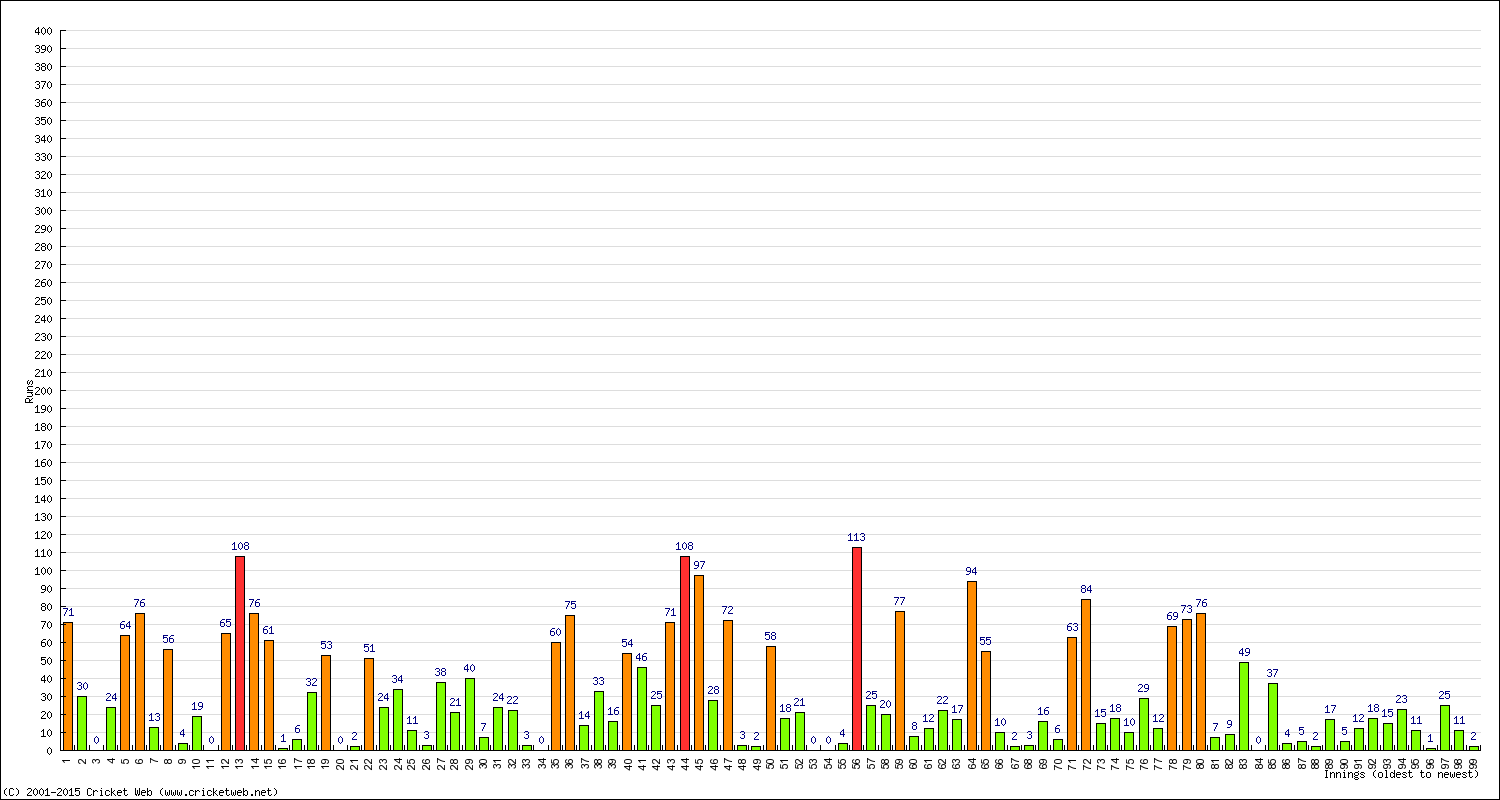Image resolution: width=1500 pixels, height=800 pixels.
Task: Click the green 38-run bar at innings 27
Action: pos(441,716)
